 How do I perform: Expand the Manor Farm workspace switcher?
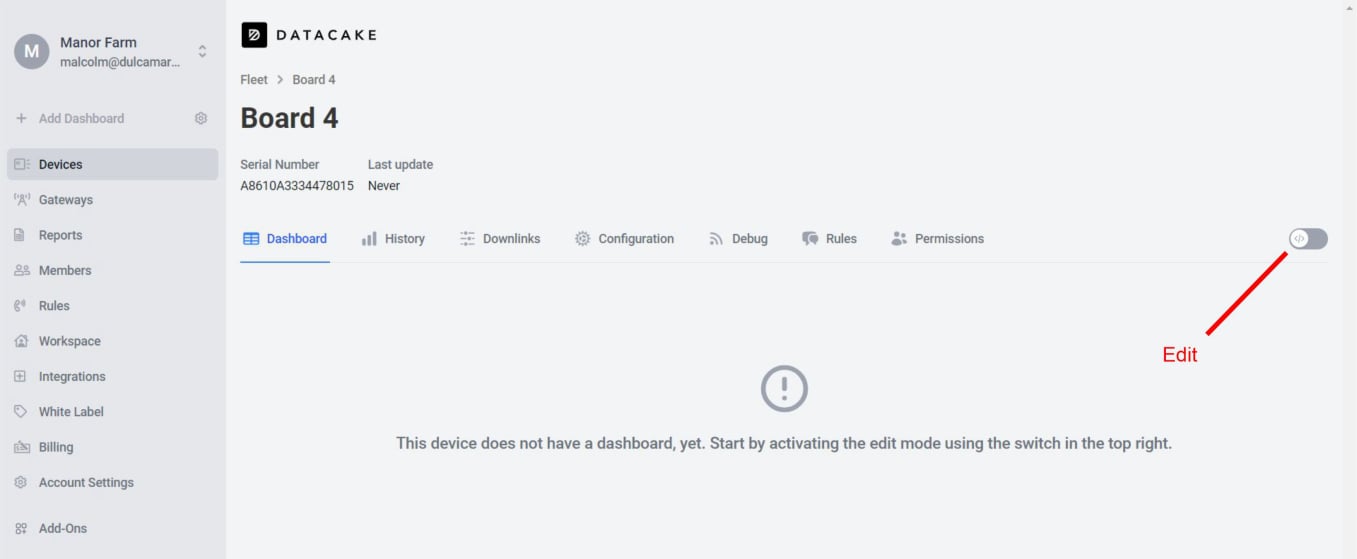[202, 51]
